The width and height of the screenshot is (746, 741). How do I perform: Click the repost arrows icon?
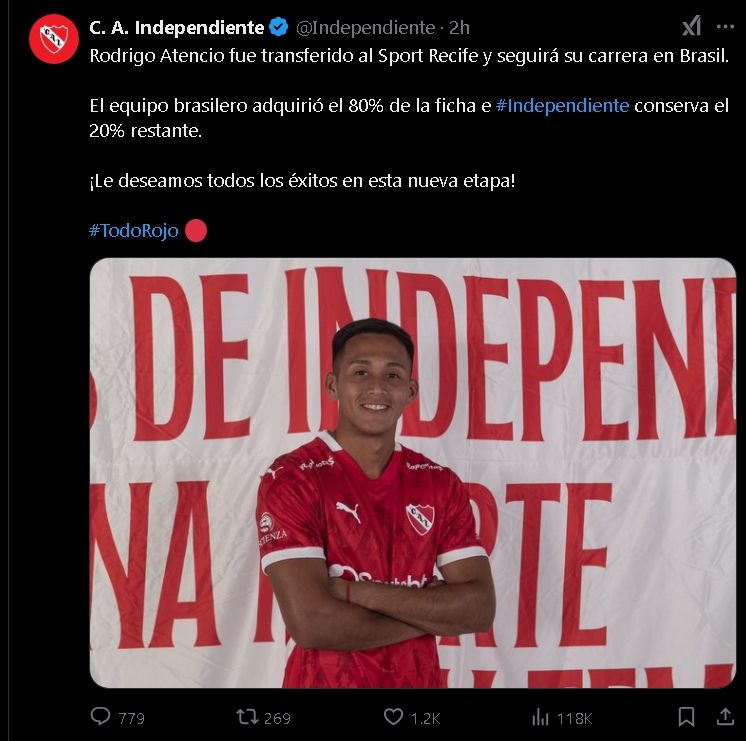pyautogui.click(x=247, y=716)
